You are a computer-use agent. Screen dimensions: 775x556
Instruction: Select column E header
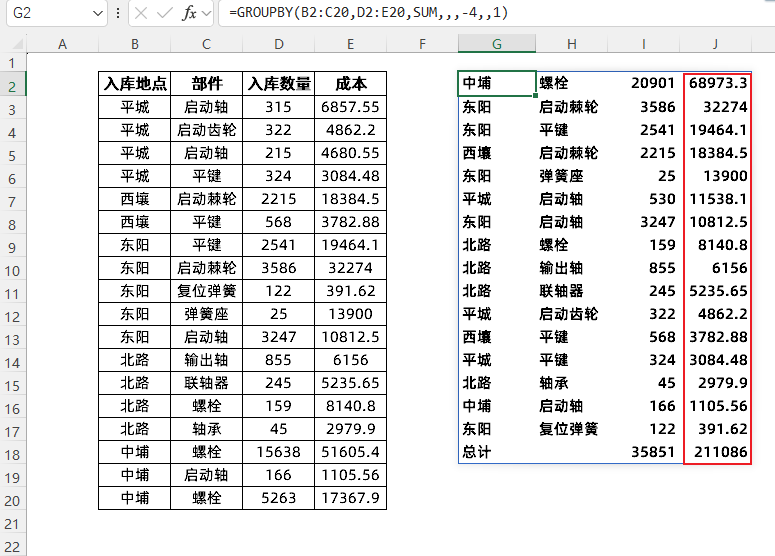click(x=350, y=44)
